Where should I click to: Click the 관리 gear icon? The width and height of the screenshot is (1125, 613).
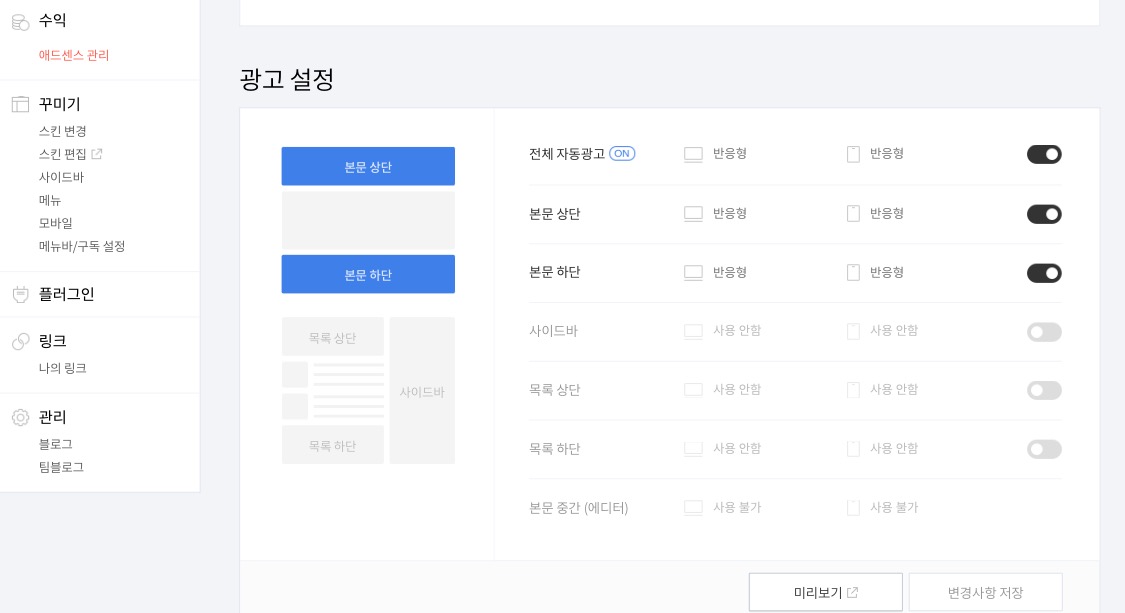(x=20, y=417)
